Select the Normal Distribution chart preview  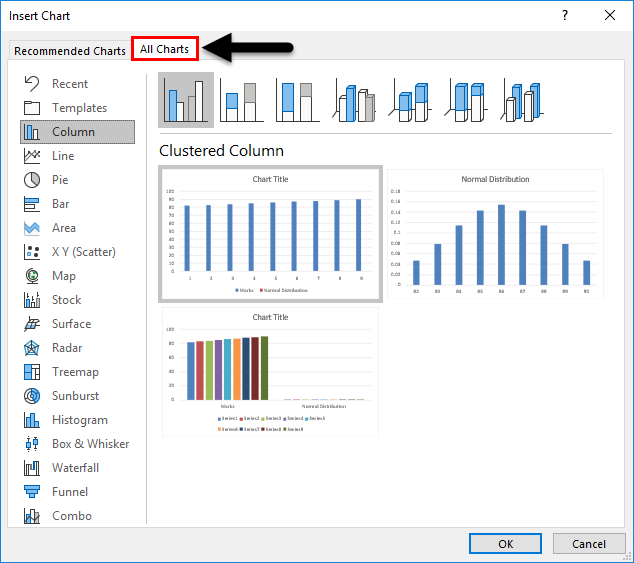point(495,234)
